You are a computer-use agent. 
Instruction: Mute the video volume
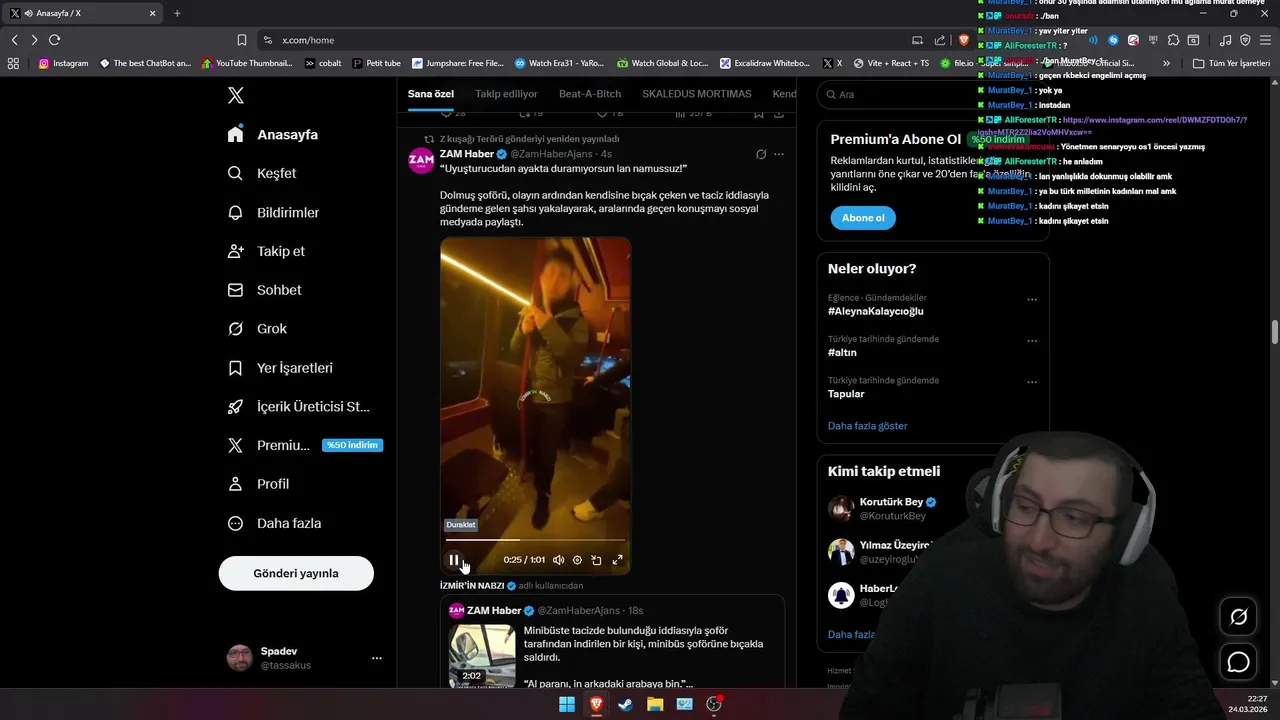pyautogui.click(x=558, y=560)
